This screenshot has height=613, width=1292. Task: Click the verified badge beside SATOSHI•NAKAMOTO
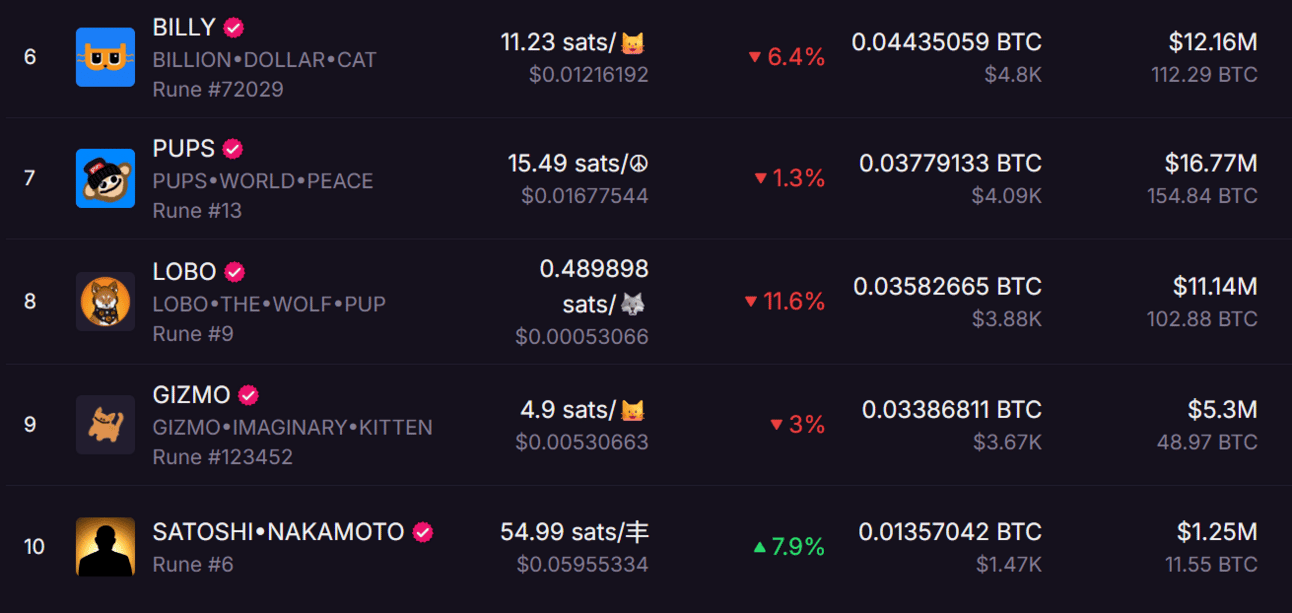pyautogui.click(x=423, y=532)
